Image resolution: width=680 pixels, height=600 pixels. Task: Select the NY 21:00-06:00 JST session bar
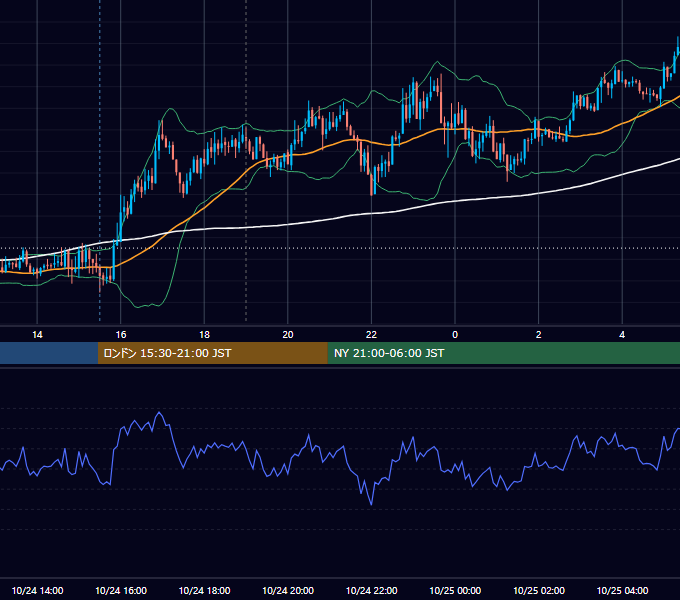[x=503, y=353]
